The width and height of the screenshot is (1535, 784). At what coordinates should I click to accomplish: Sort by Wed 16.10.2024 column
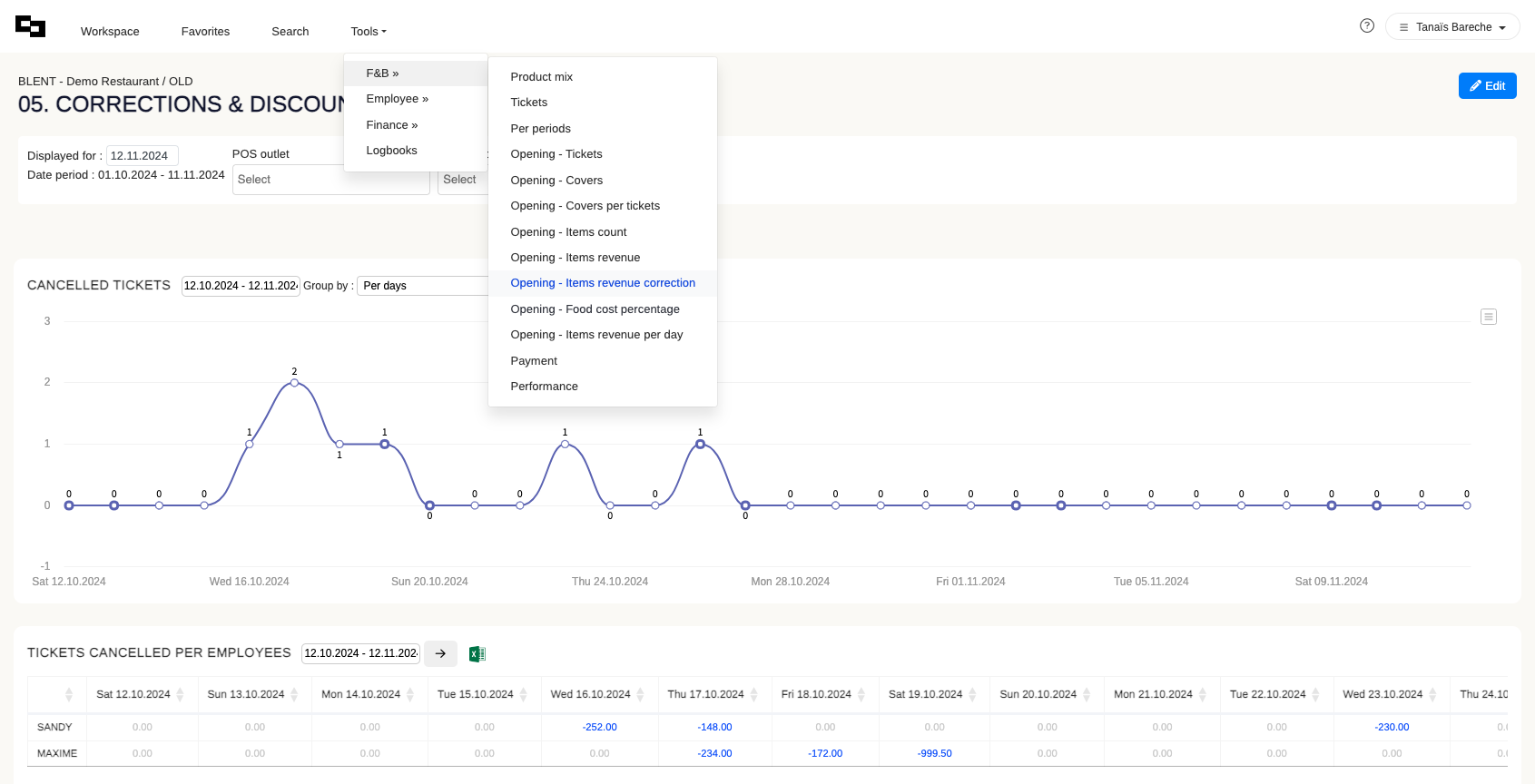640,695
